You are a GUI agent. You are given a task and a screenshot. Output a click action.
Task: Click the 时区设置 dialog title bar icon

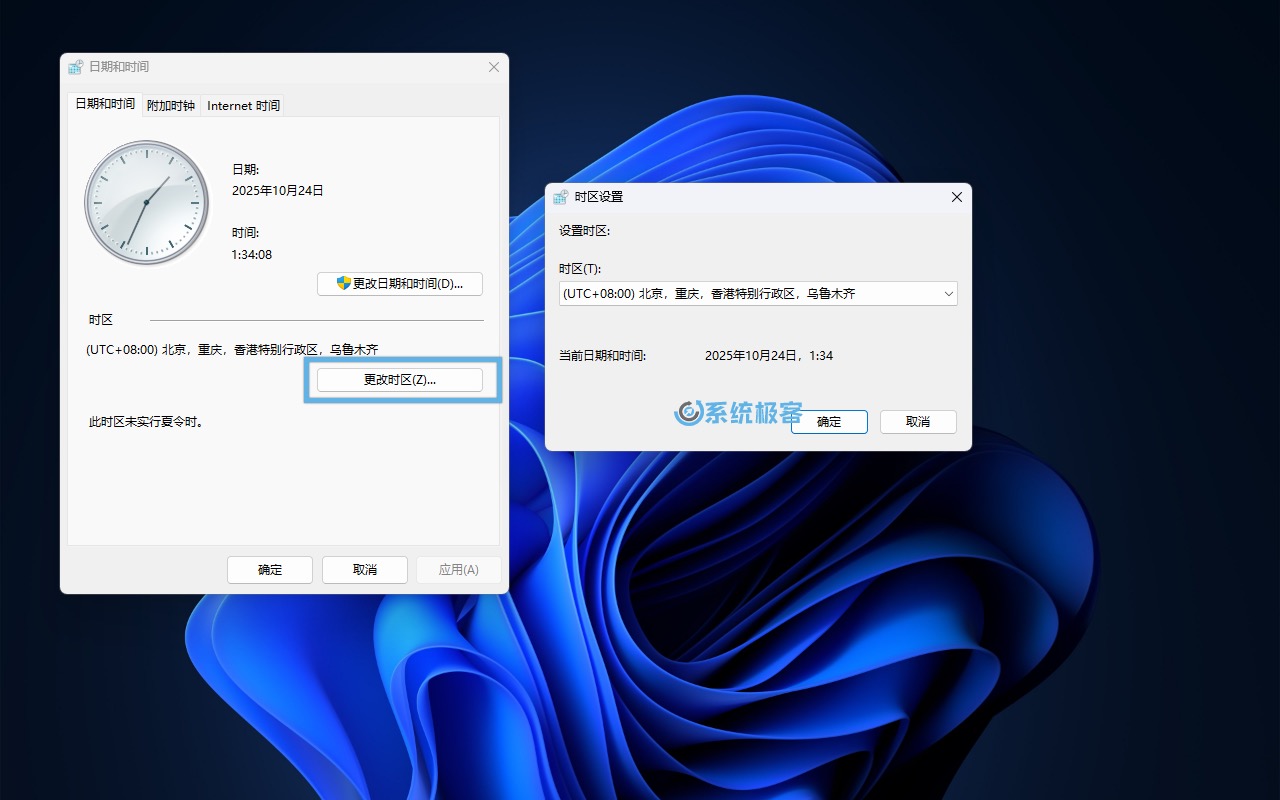coord(561,197)
